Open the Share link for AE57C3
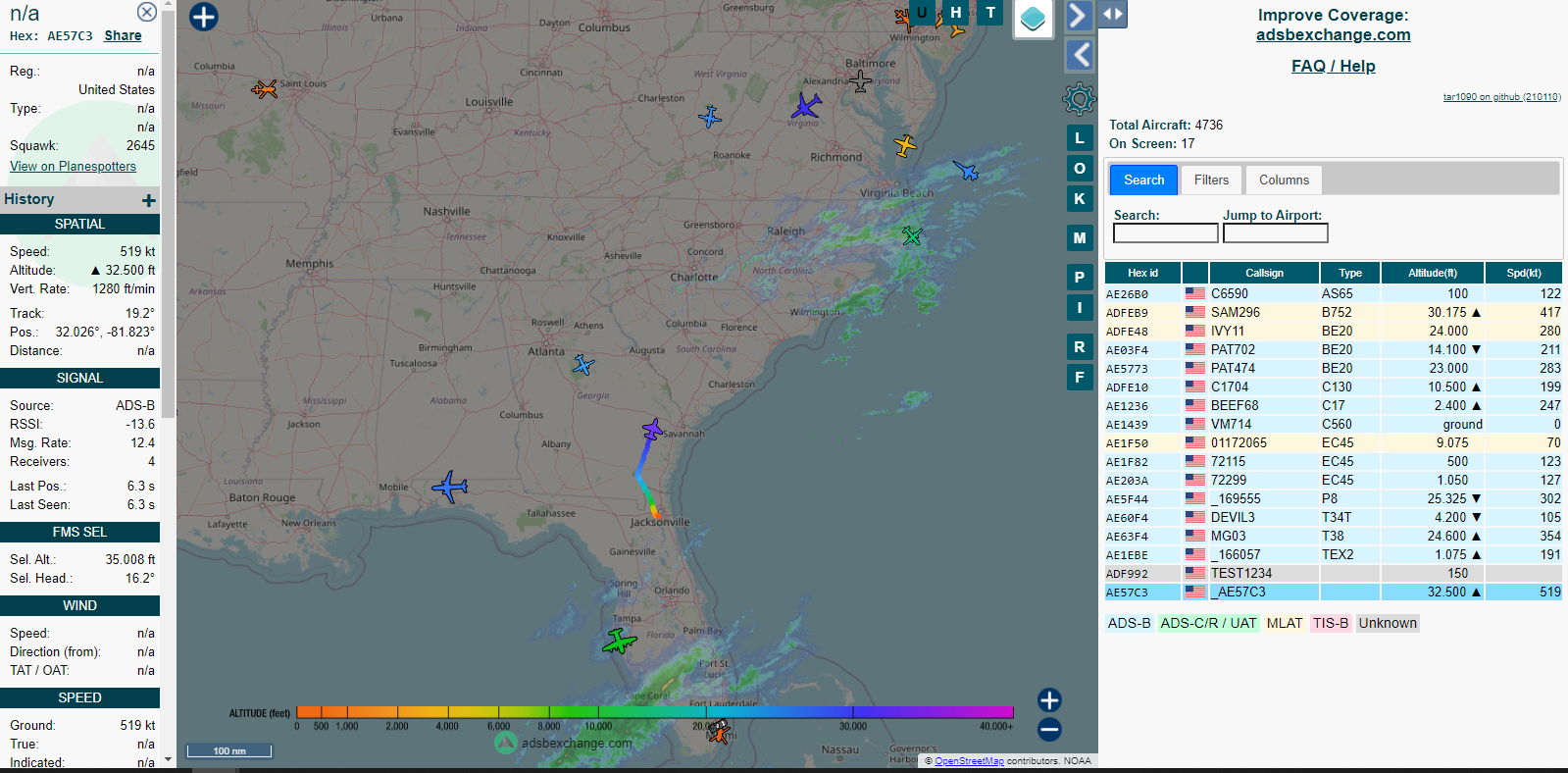The width and height of the screenshot is (1568, 773). (123, 35)
